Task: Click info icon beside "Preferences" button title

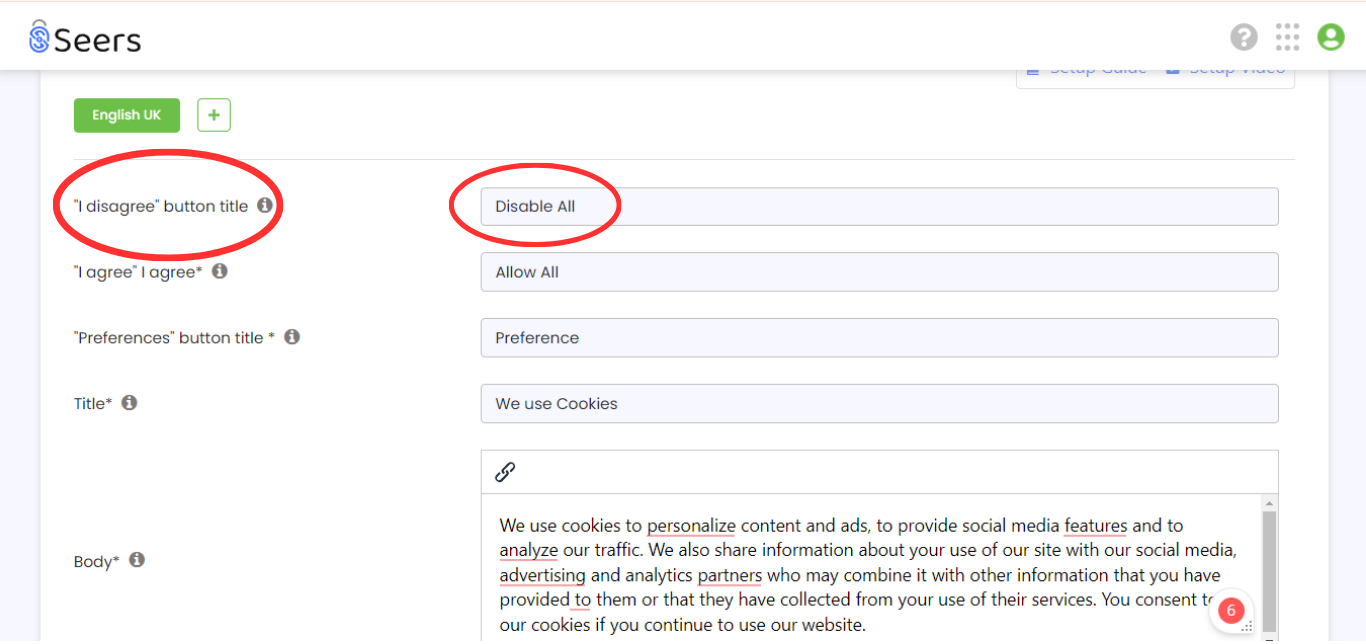Action: (292, 337)
